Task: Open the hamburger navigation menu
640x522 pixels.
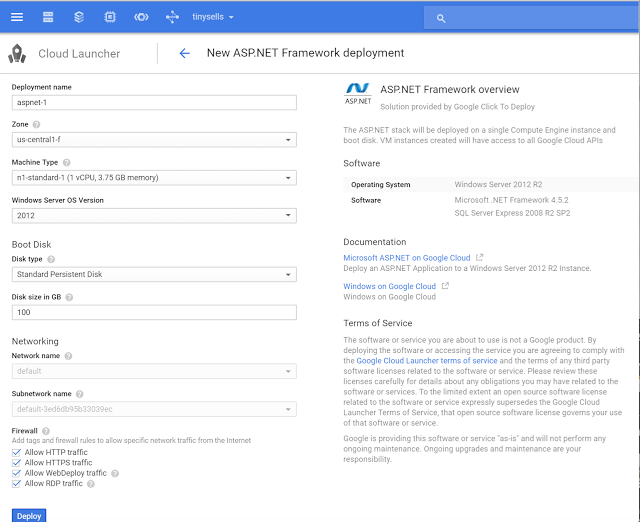Action: pos(17,17)
